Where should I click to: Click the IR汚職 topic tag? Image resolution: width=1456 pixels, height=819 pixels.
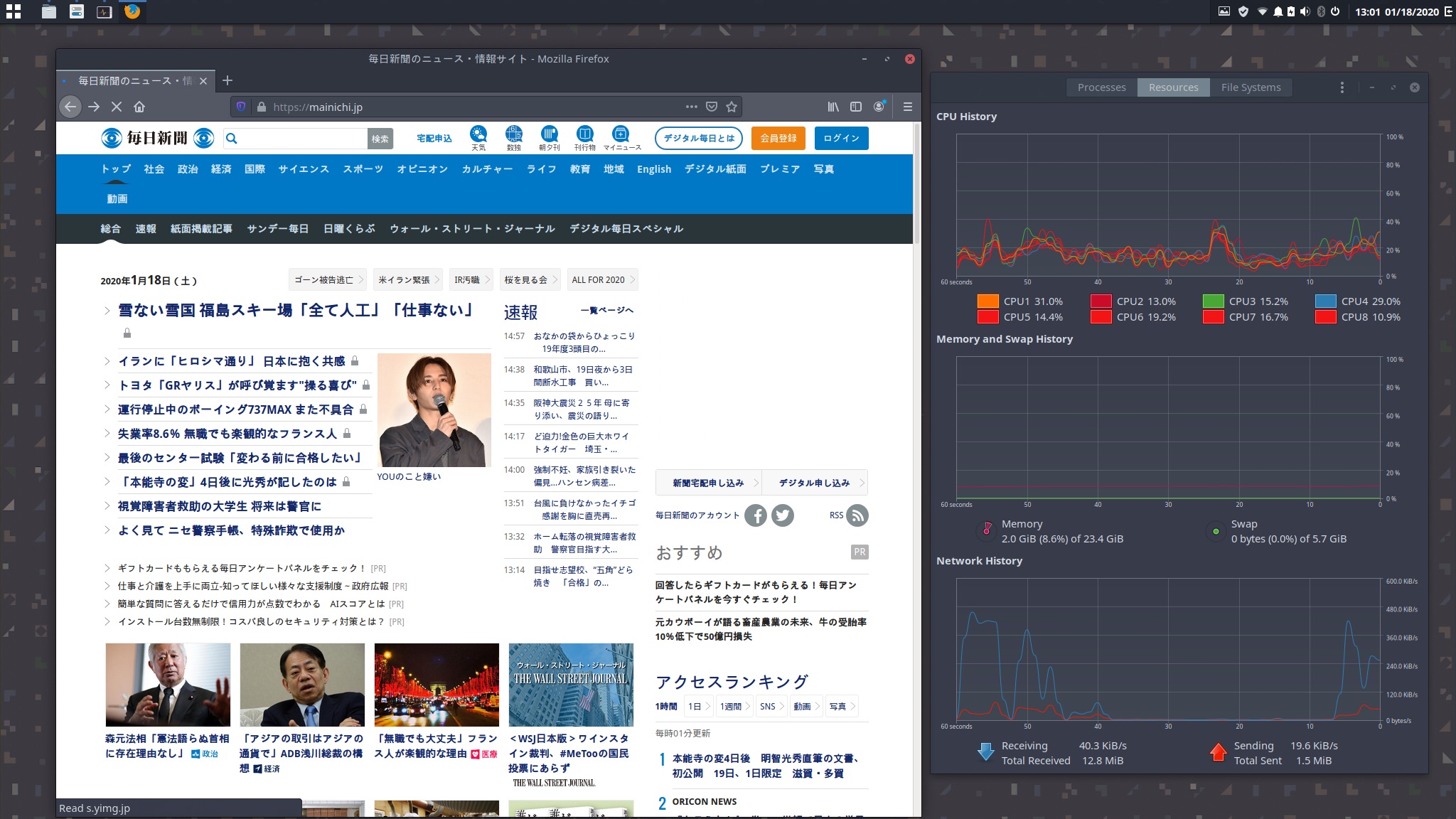471,279
